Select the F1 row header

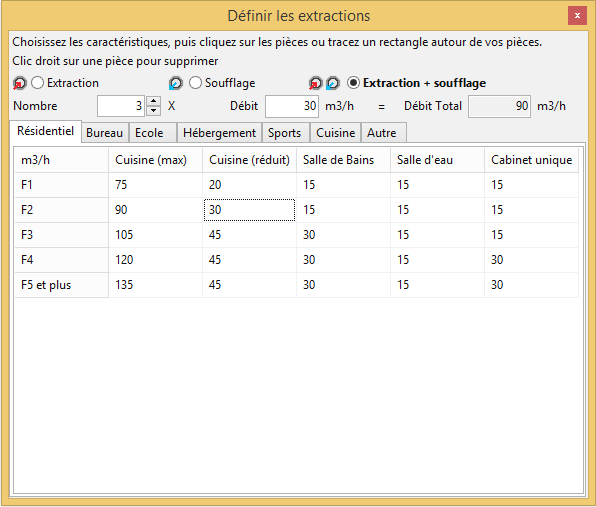pos(62,185)
